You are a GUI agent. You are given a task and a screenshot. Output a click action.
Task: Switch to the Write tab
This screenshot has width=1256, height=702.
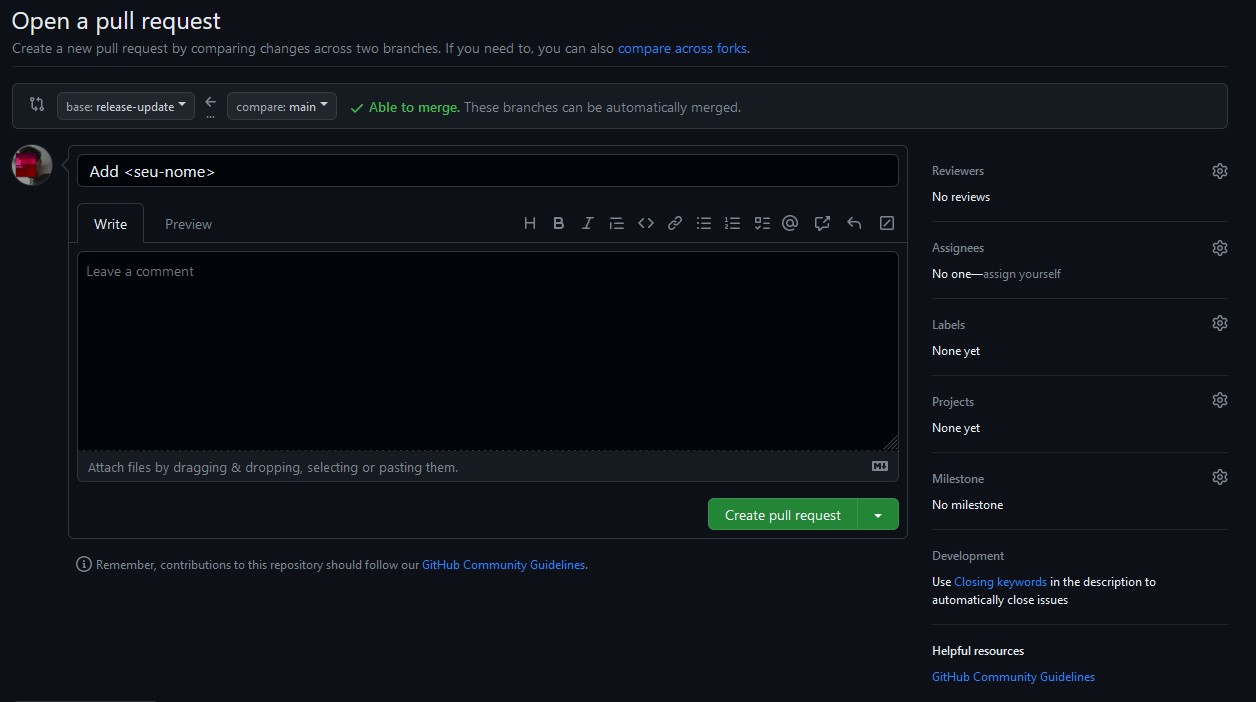(x=110, y=224)
